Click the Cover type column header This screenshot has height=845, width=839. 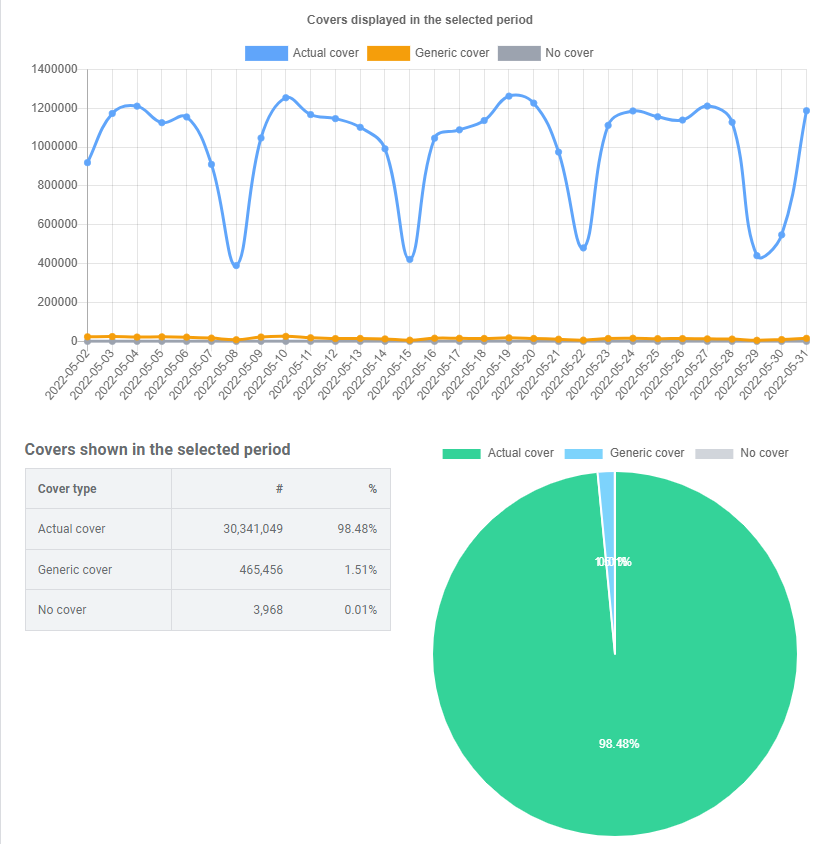[x=67, y=489]
